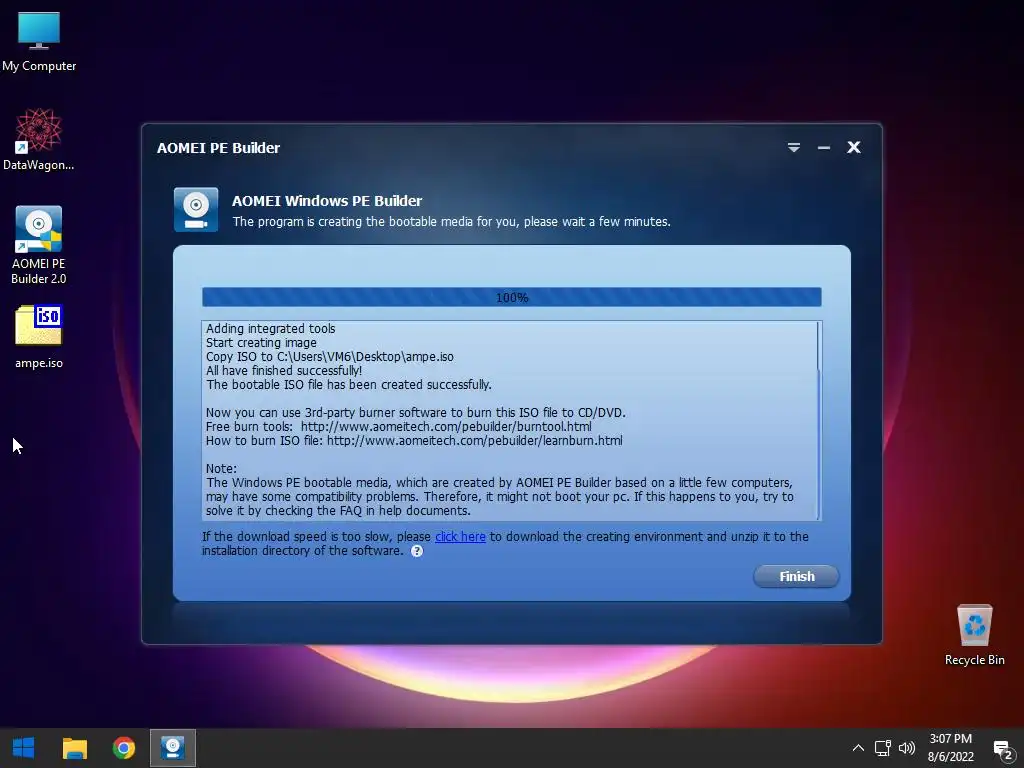Click the help question mark icon
Image resolution: width=1024 pixels, height=768 pixels.
[x=417, y=551]
